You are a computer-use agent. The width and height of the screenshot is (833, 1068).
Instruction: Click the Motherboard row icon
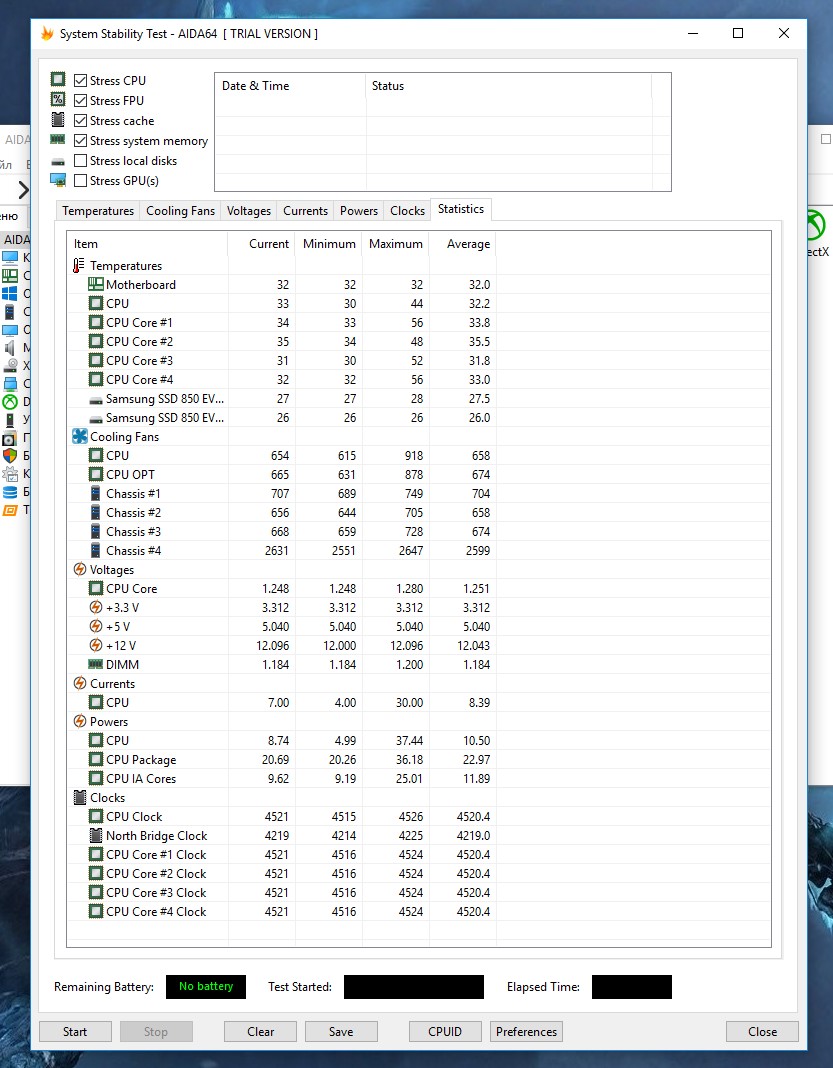[x=95, y=285]
